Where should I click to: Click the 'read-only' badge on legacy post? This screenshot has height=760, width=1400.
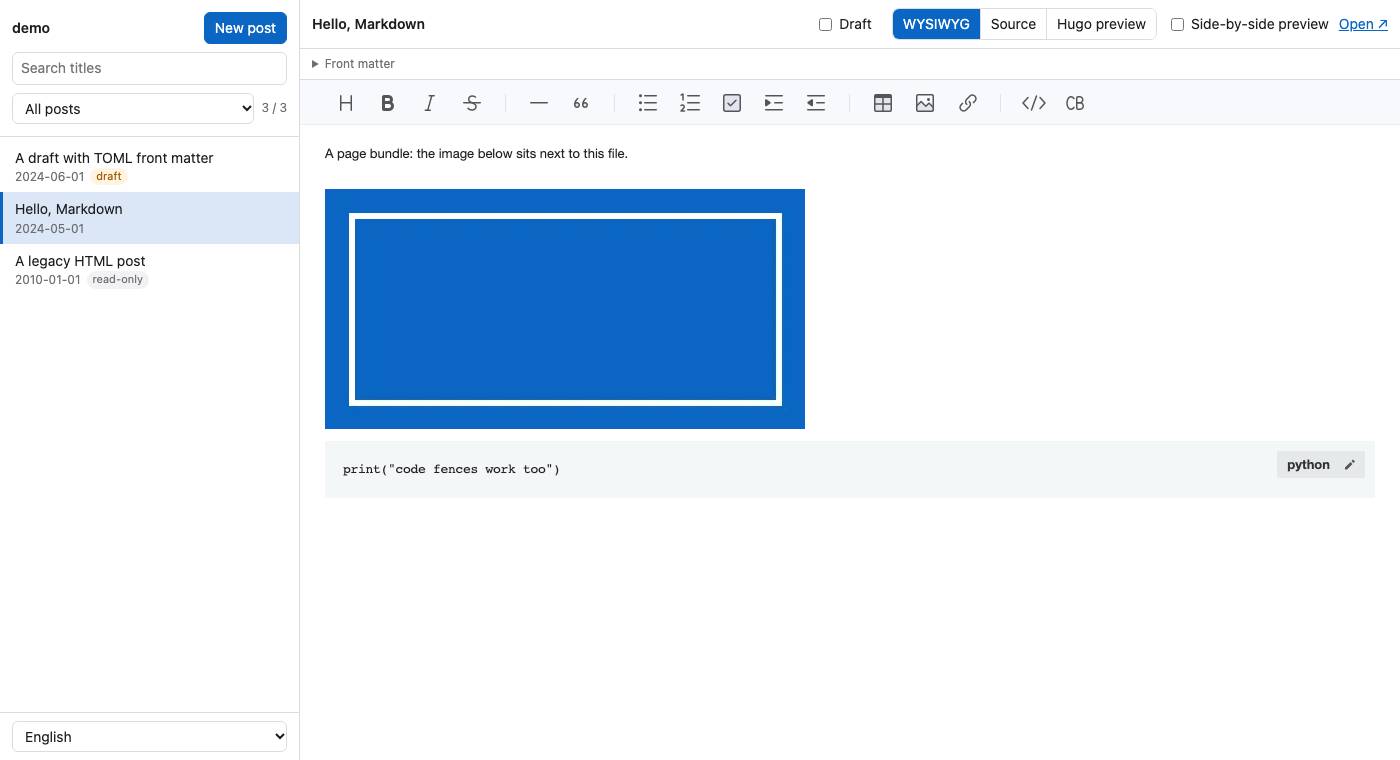(x=118, y=280)
